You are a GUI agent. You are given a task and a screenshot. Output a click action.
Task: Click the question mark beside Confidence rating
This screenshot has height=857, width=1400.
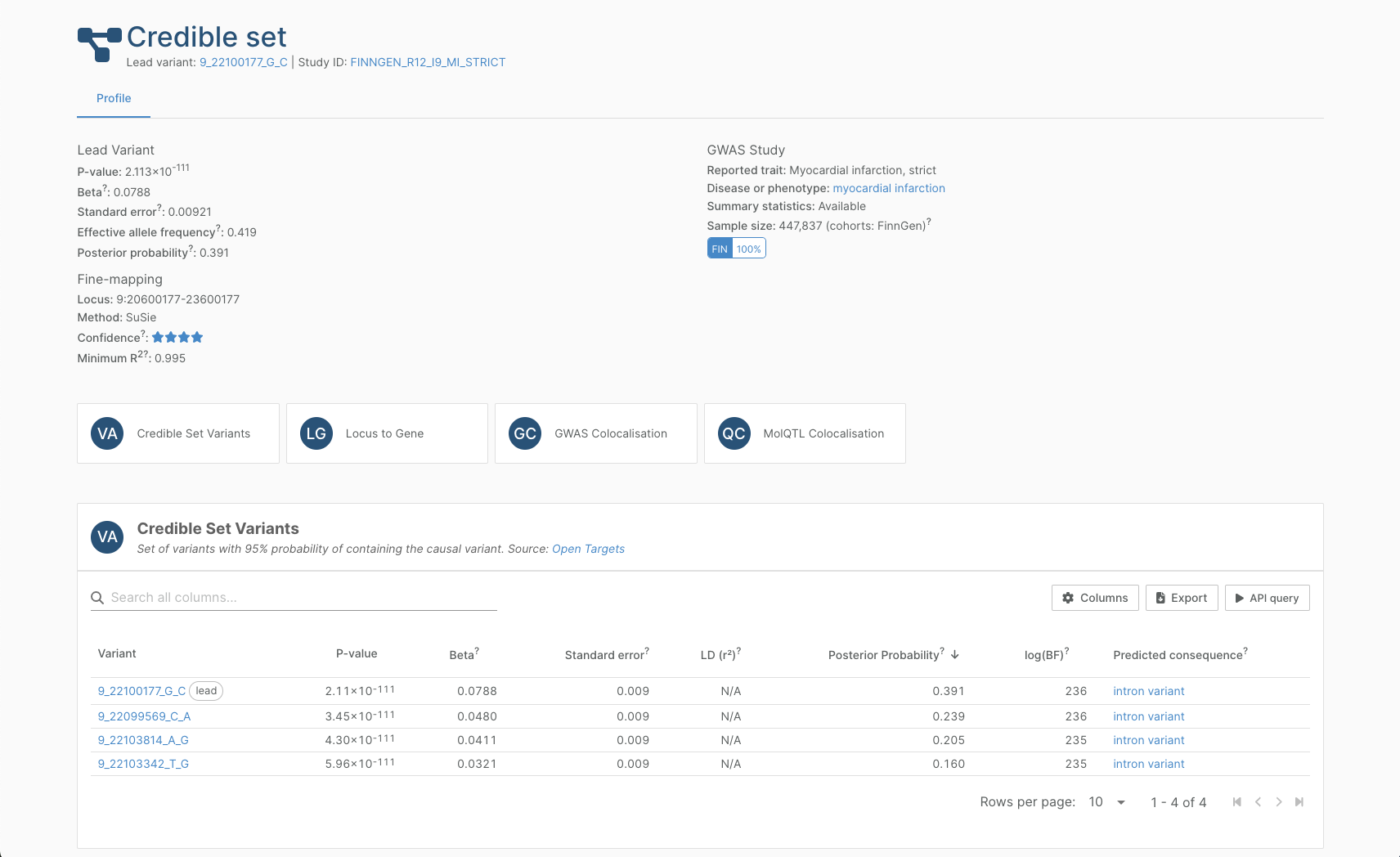coord(142,334)
